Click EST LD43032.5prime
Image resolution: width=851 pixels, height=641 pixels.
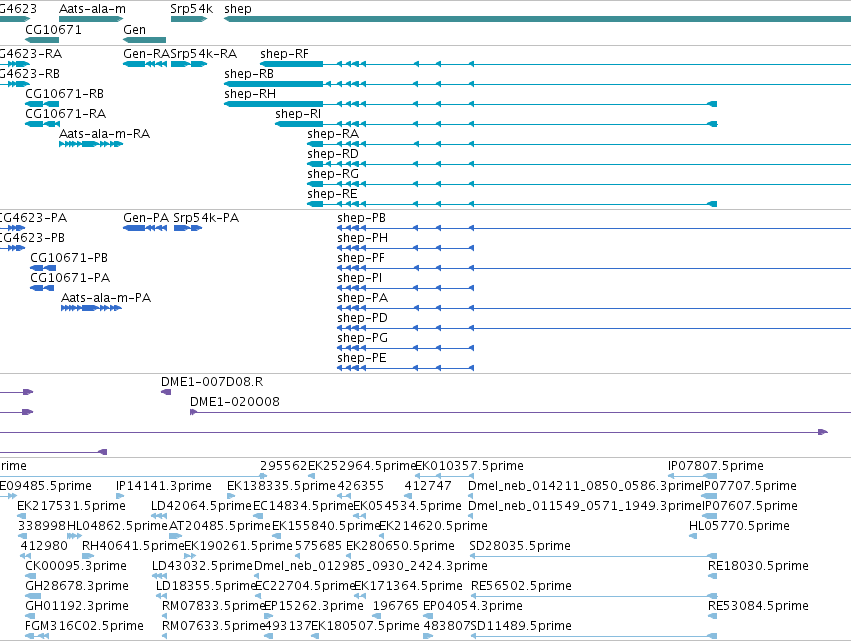(x=202, y=566)
